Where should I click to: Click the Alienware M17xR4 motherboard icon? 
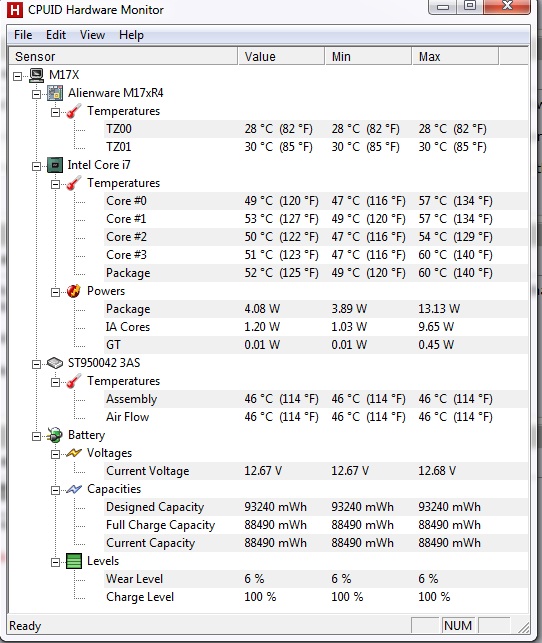point(55,93)
